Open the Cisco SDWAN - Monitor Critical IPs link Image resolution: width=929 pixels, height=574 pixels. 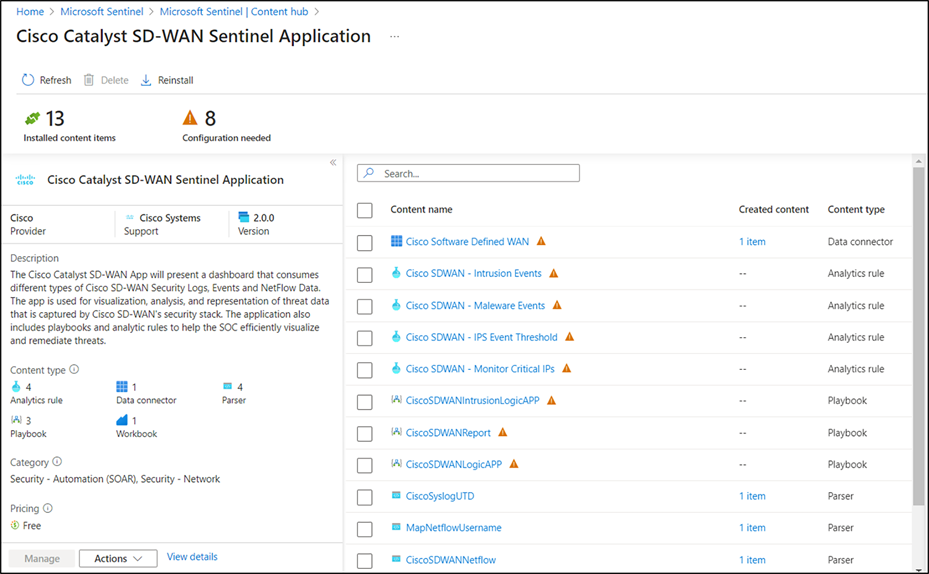coord(480,368)
